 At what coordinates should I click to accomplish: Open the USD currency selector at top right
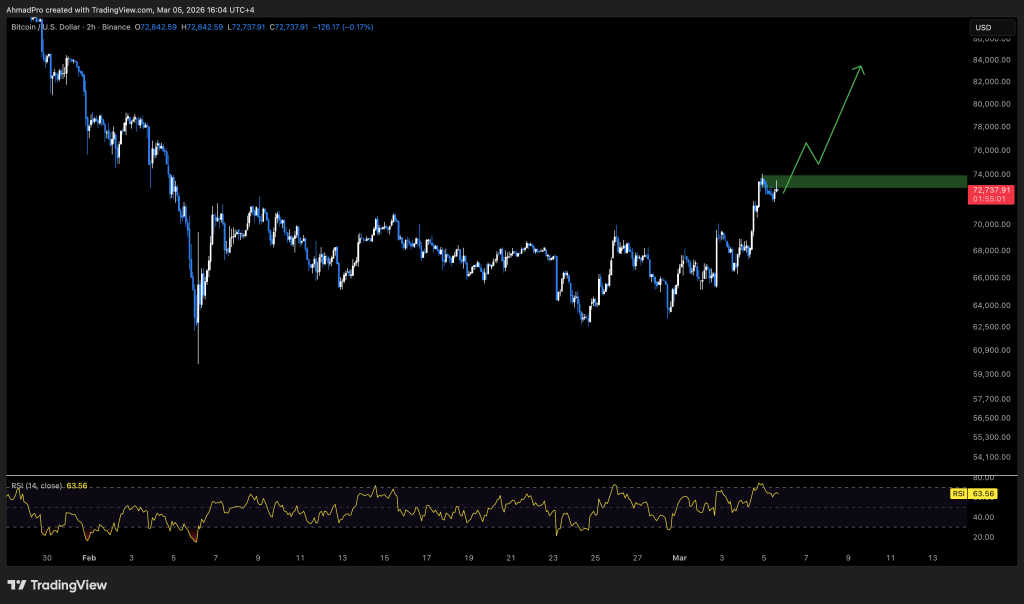tap(984, 27)
